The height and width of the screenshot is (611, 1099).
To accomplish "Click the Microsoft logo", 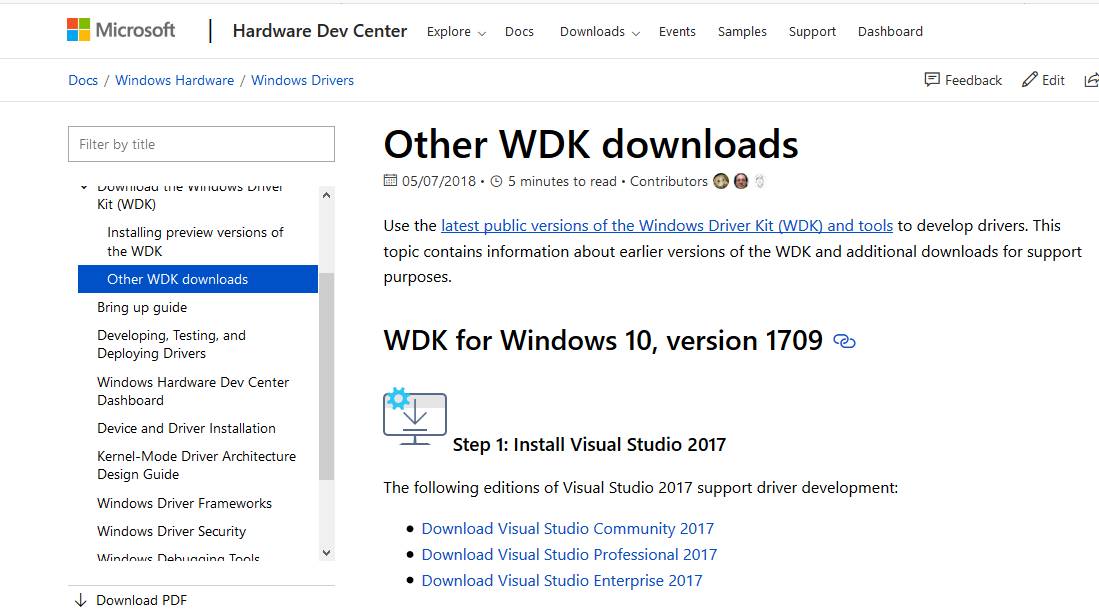I will (x=121, y=30).
